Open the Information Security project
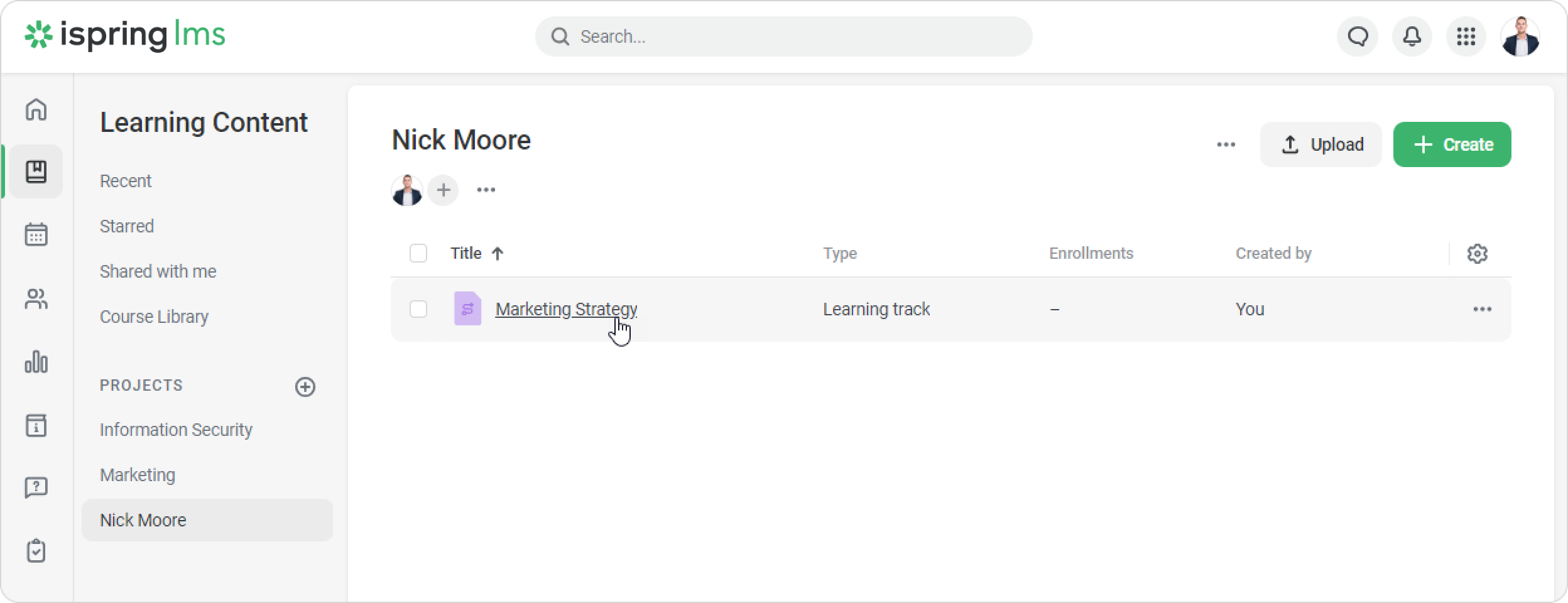 tap(176, 430)
